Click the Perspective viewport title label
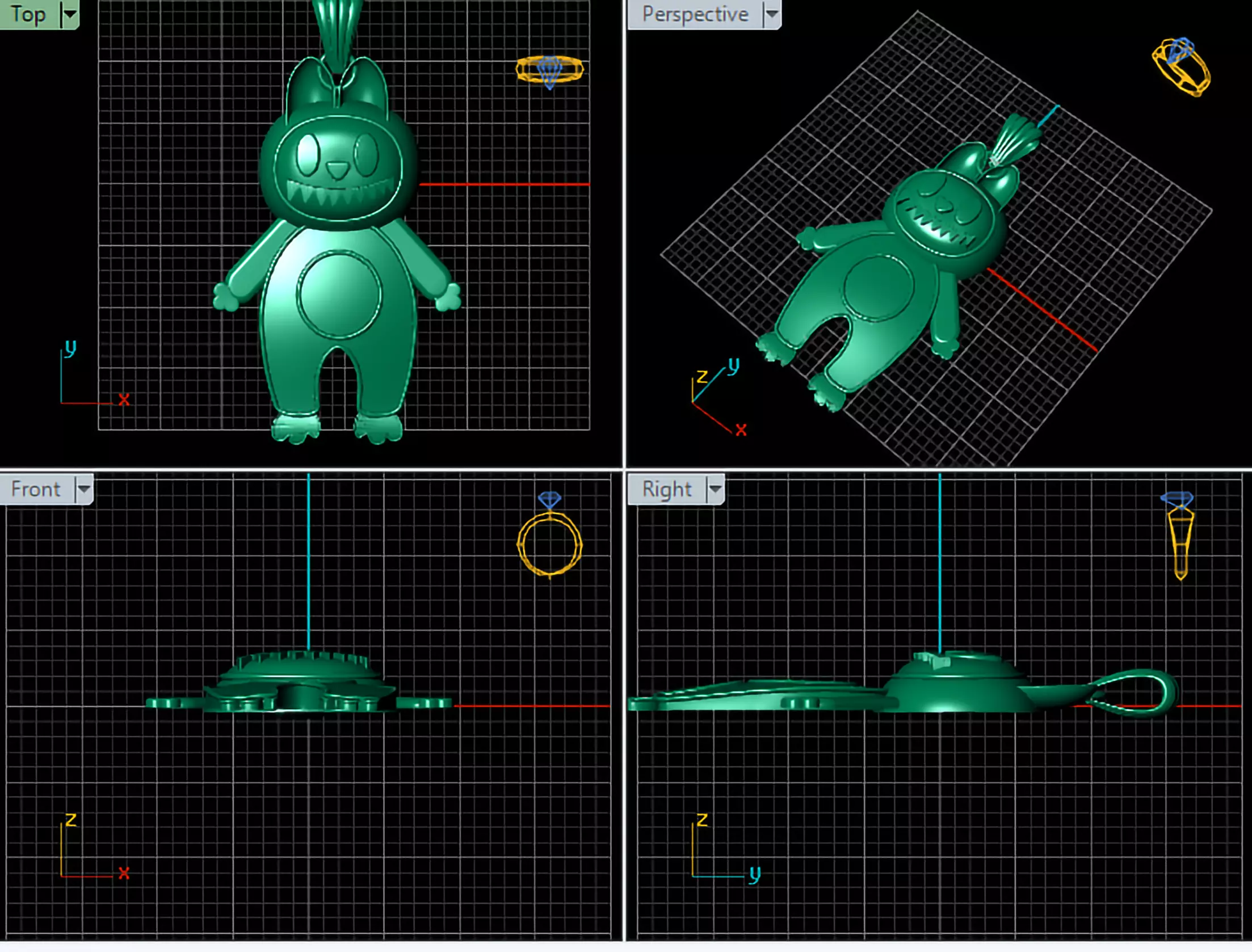Image resolution: width=1252 pixels, height=952 pixels. (x=695, y=14)
